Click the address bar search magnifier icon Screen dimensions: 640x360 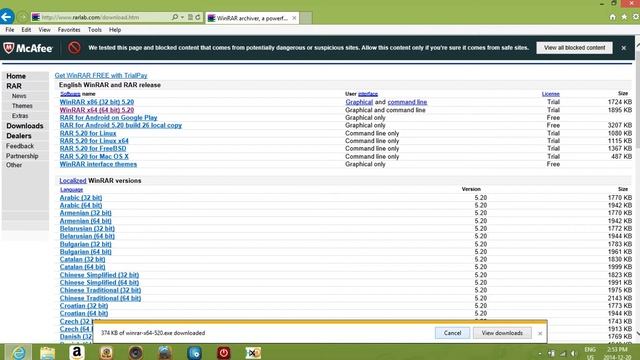point(175,17)
